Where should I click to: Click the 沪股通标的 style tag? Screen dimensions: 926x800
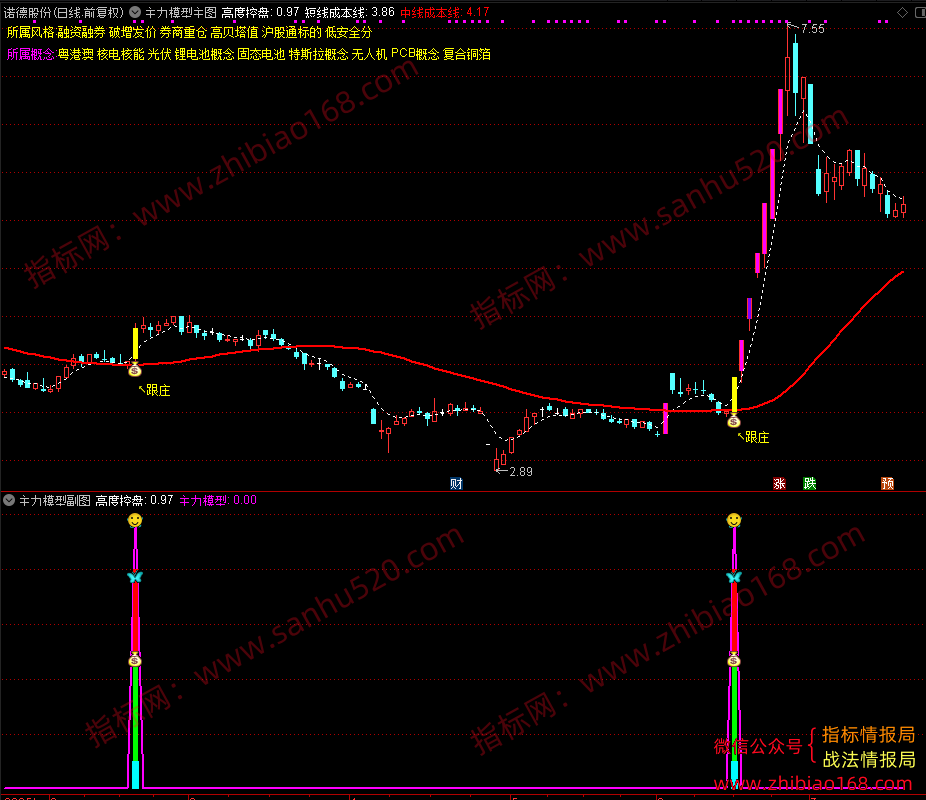pos(292,32)
